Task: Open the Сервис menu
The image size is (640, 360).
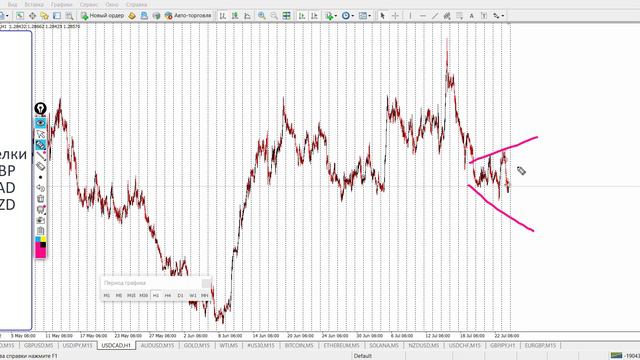Action: pos(89,4)
